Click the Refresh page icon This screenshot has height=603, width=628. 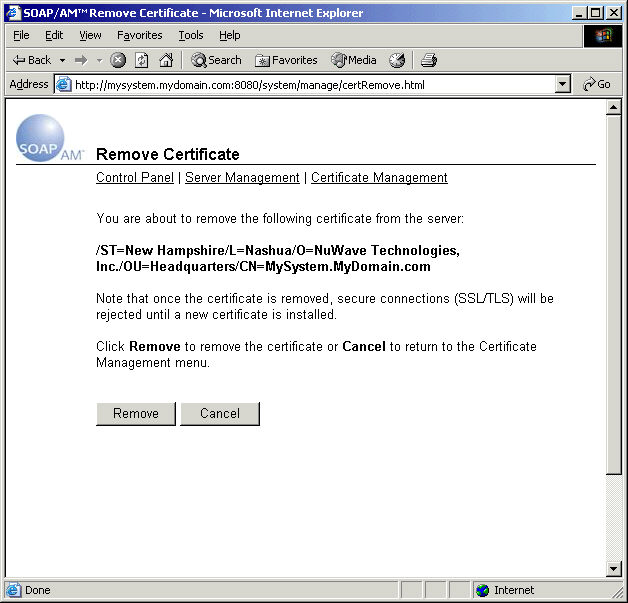[x=142, y=60]
